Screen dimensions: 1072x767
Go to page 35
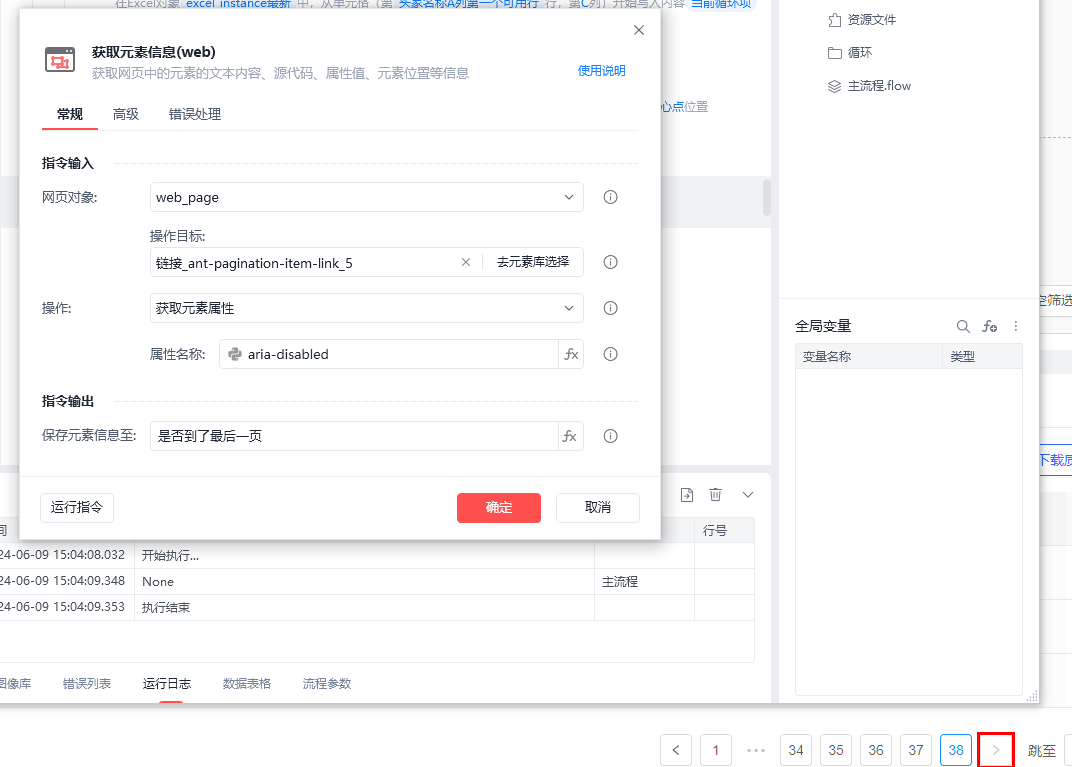point(836,750)
